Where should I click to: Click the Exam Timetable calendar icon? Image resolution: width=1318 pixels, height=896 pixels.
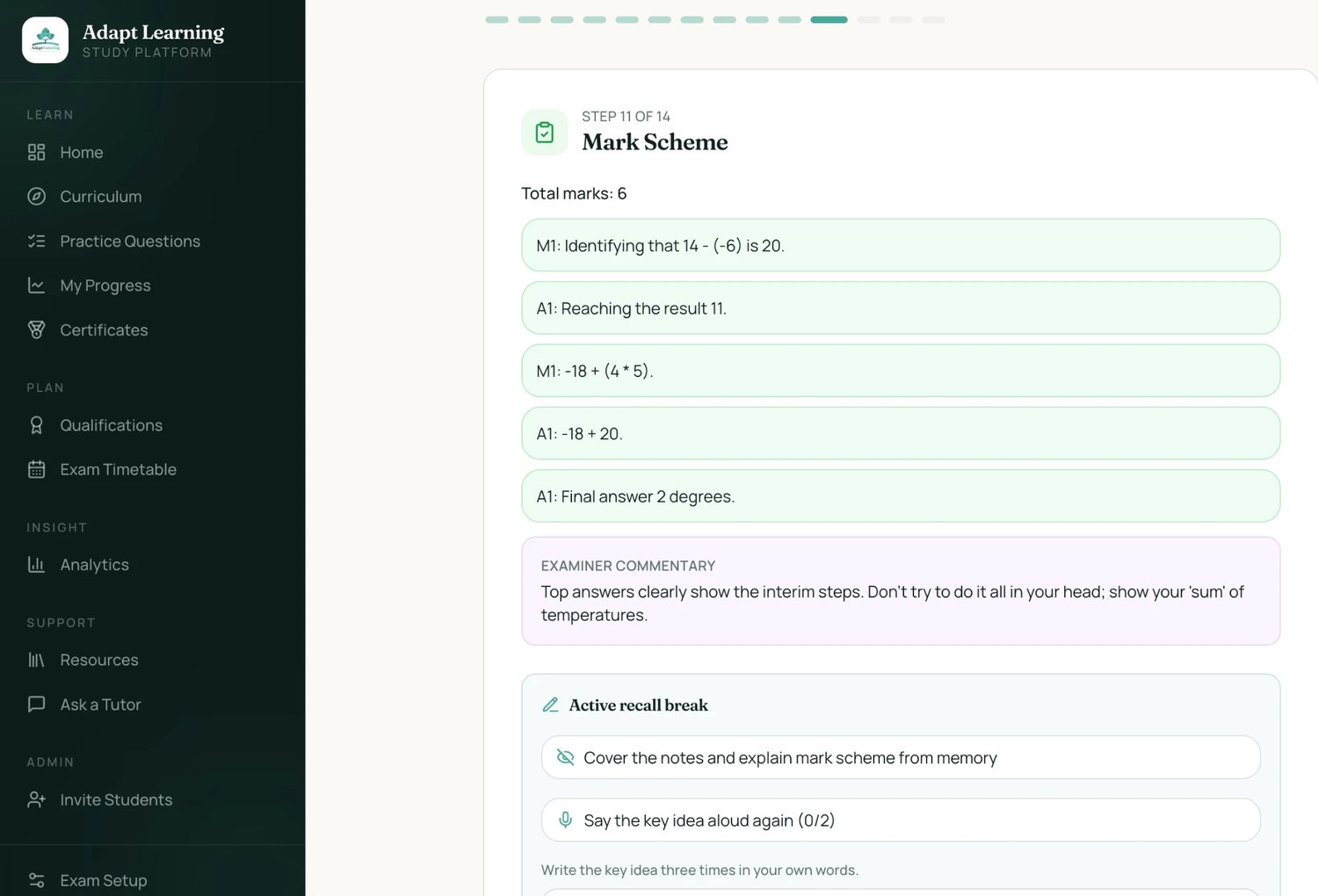point(36,469)
